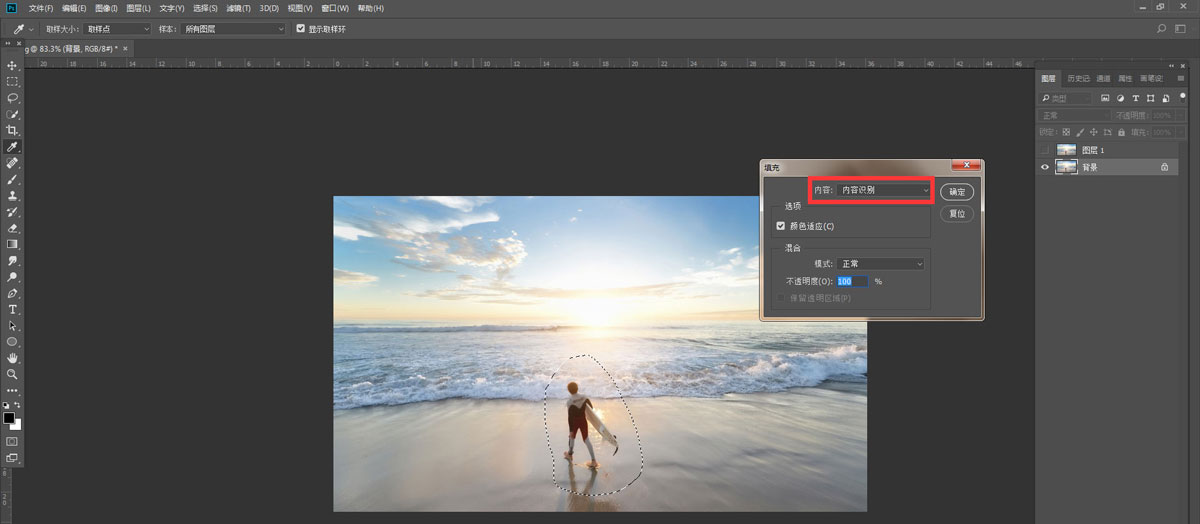Select the Smudge tool
This screenshot has height=524, width=1200.
(12, 261)
